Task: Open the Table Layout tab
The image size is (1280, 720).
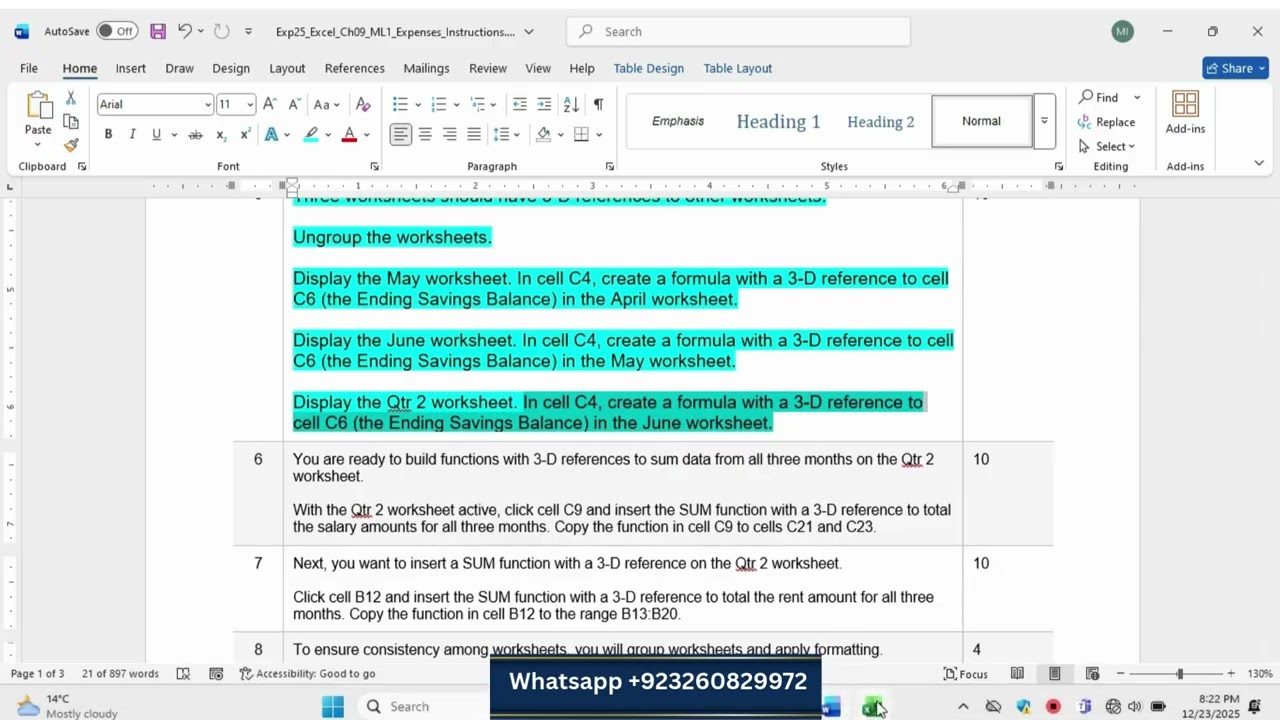Action: (x=737, y=68)
